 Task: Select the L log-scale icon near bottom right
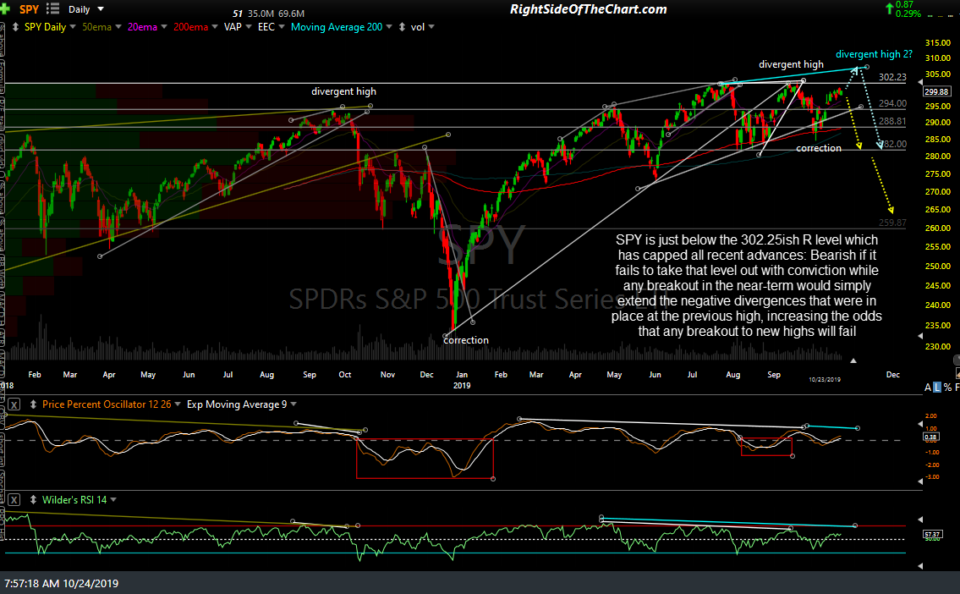click(937, 387)
